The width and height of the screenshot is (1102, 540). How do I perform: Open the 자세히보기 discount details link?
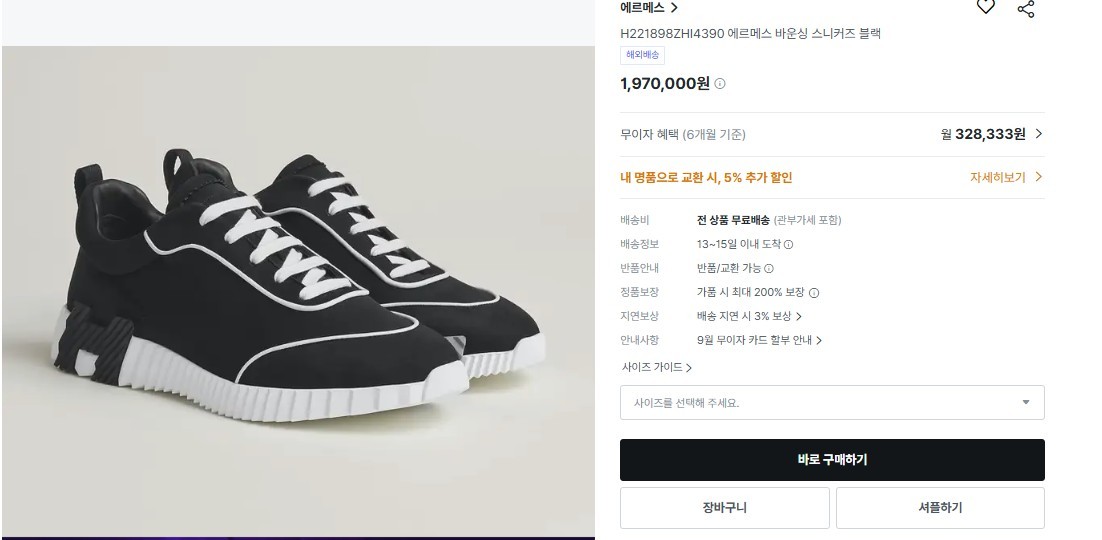[1005, 177]
